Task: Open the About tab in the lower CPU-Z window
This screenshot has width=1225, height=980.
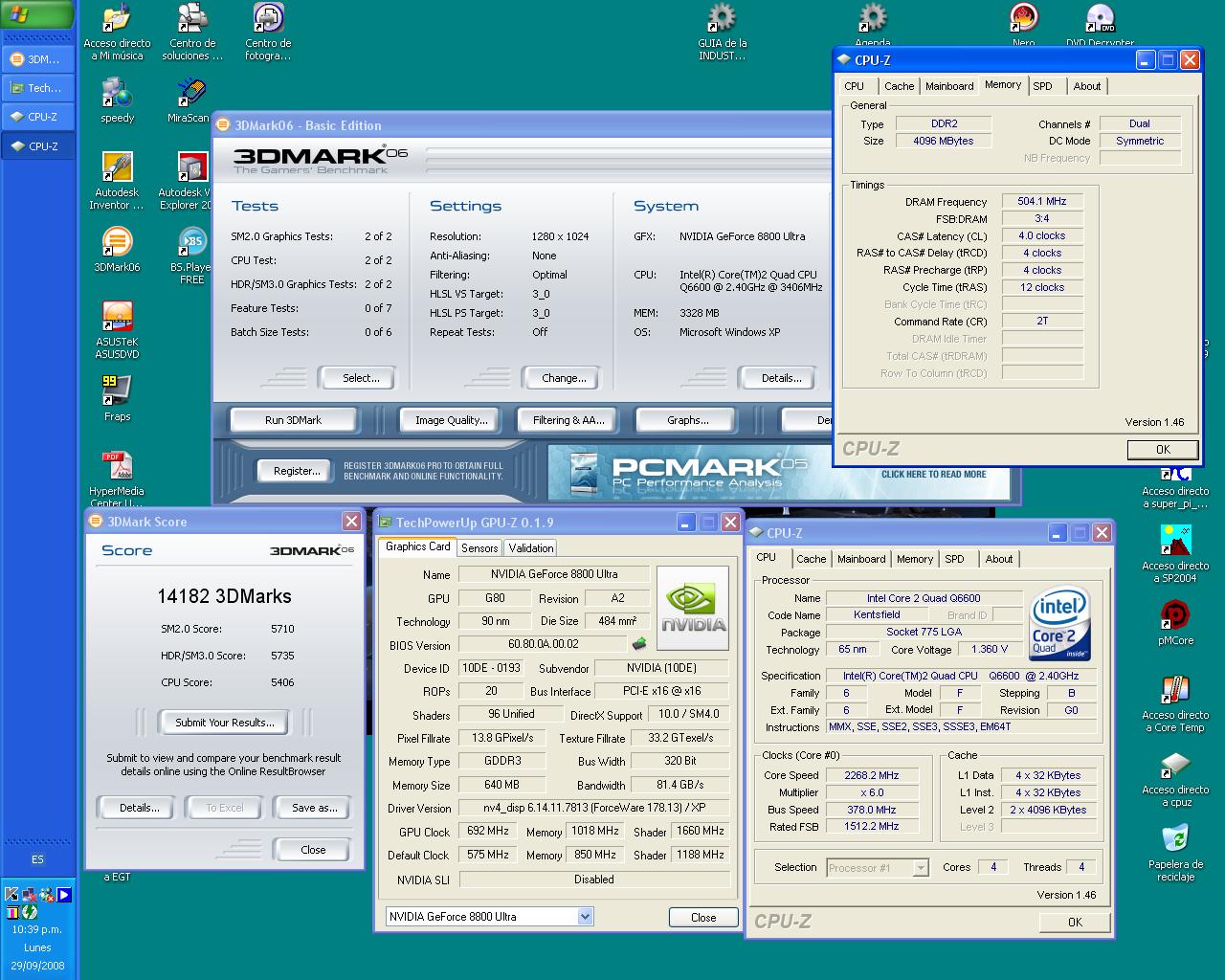Action: 999,559
